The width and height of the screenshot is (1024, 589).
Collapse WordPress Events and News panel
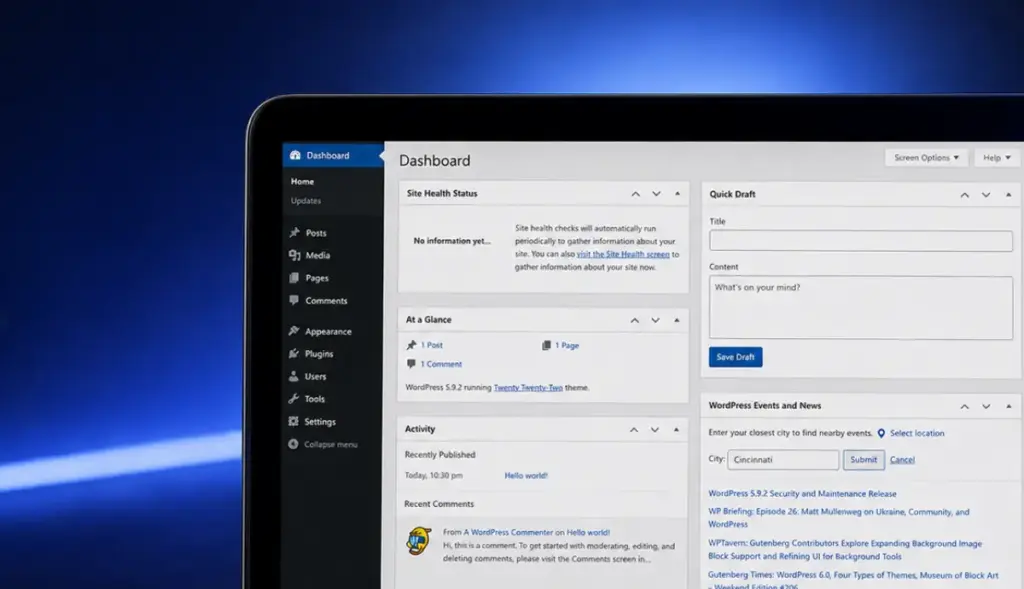tap(1008, 406)
